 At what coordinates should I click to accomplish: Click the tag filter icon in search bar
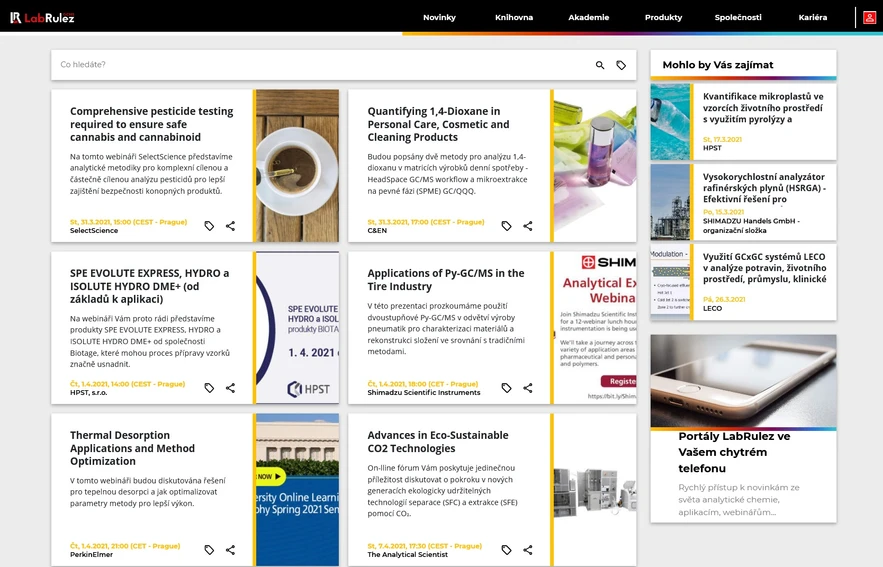[x=621, y=65]
